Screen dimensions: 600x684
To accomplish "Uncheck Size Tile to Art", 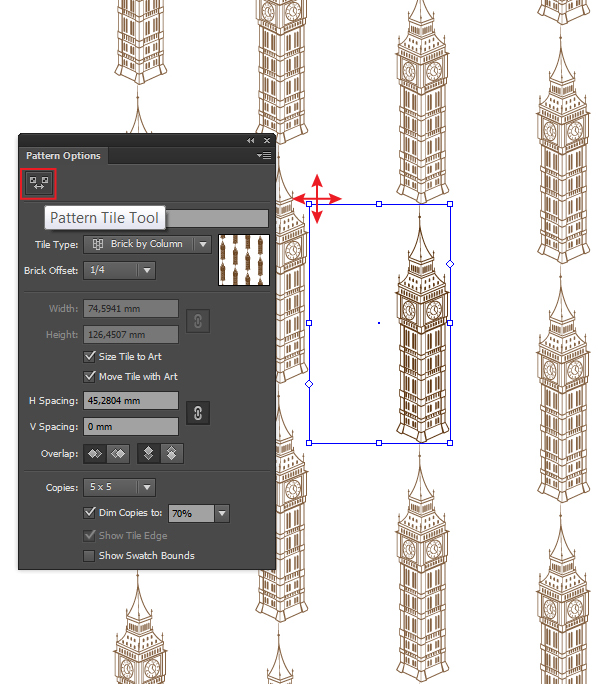I will coord(89,356).
